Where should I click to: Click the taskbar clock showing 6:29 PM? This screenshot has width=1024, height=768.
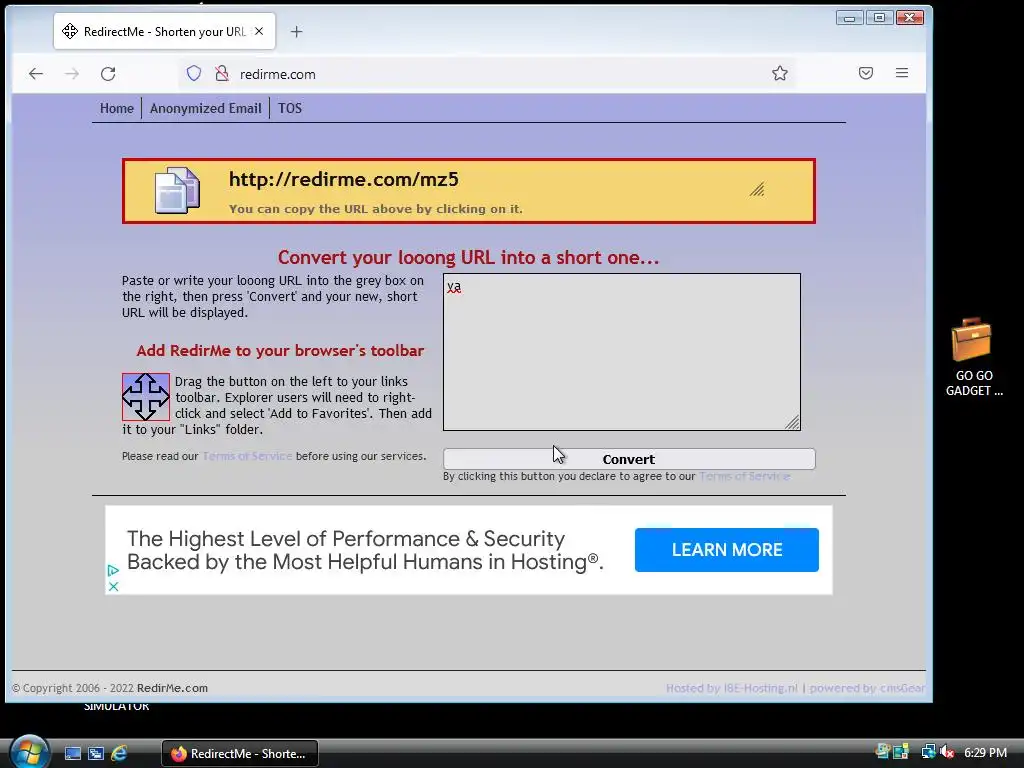pos(985,753)
